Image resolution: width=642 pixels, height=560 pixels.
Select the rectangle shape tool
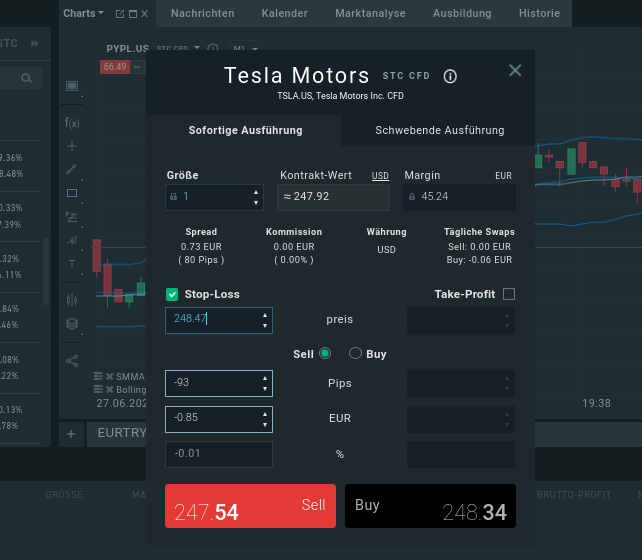point(72,193)
